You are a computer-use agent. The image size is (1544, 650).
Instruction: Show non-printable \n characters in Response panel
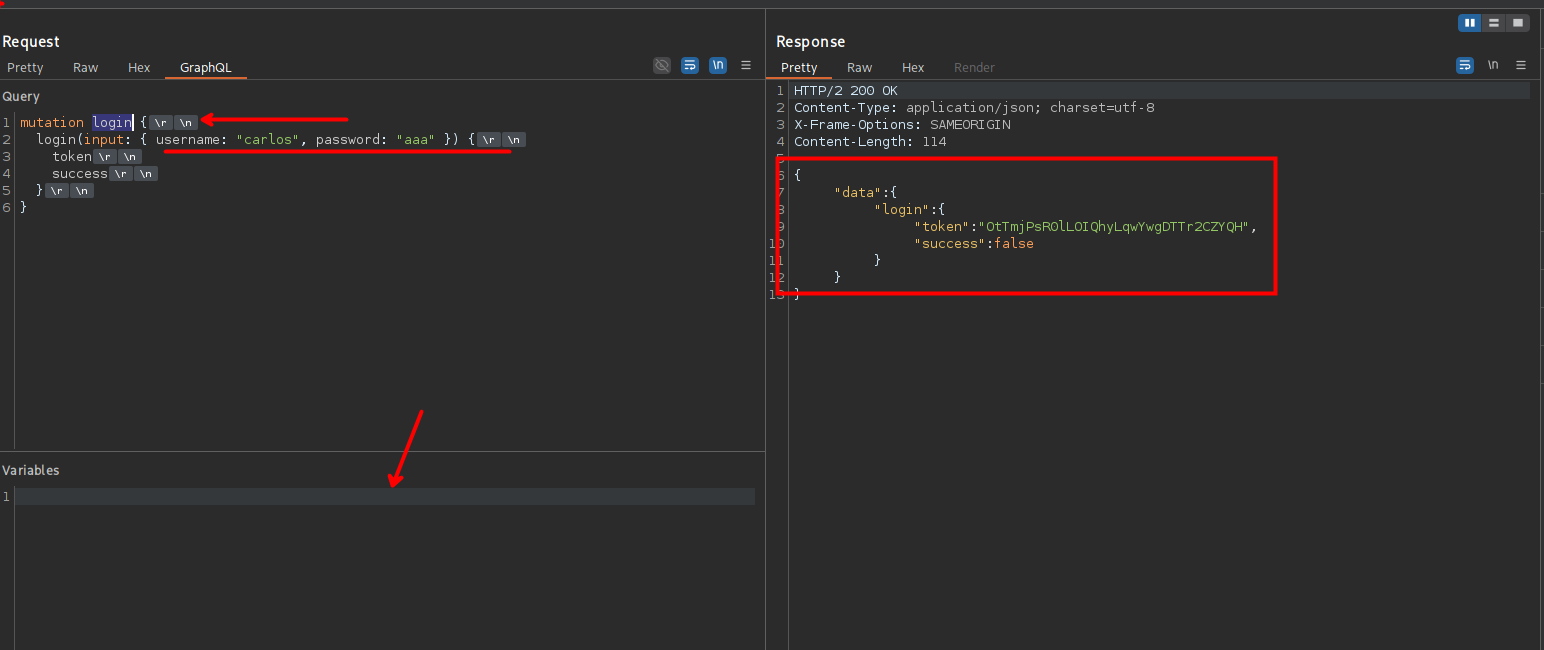1493,66
